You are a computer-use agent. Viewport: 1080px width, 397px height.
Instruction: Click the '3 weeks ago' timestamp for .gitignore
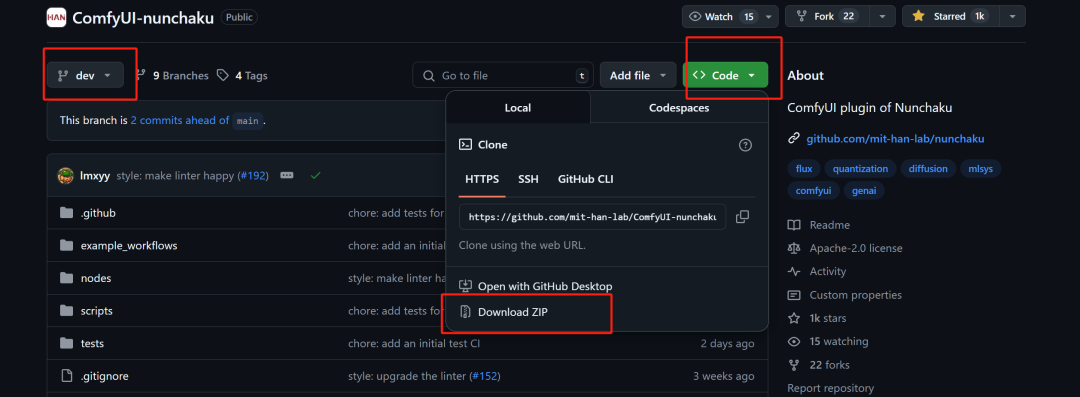pyautogui.click(x=724, y=376)
